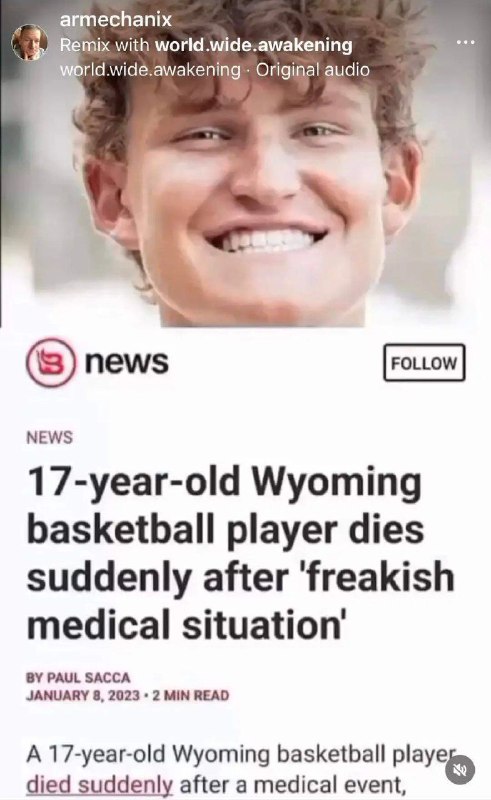Click the article's opening paragraph text
Screen dimensions: 491x800
(x=240, y=769)
